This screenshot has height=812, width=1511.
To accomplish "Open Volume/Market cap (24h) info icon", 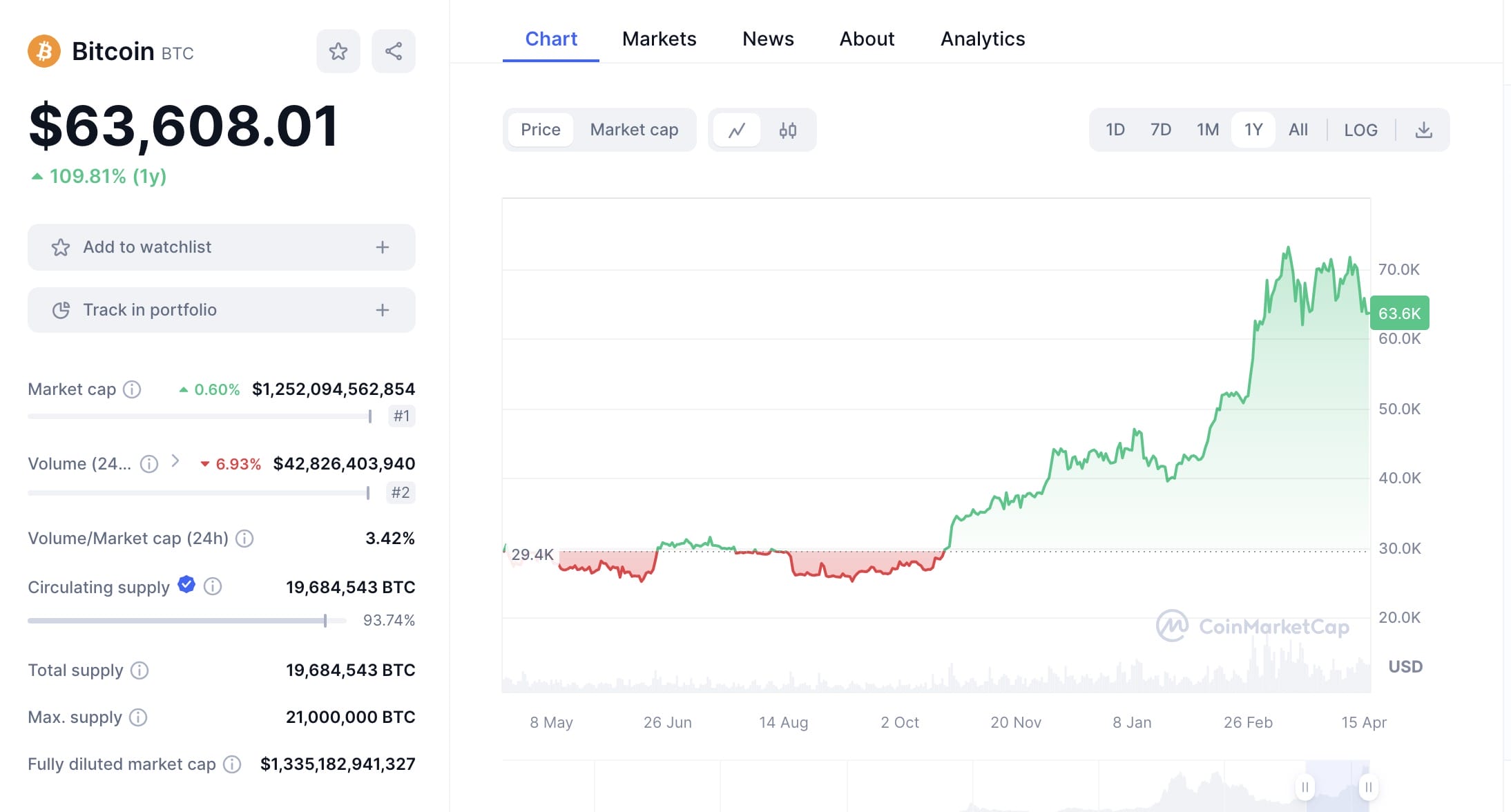I will click(x=244, y=539).
